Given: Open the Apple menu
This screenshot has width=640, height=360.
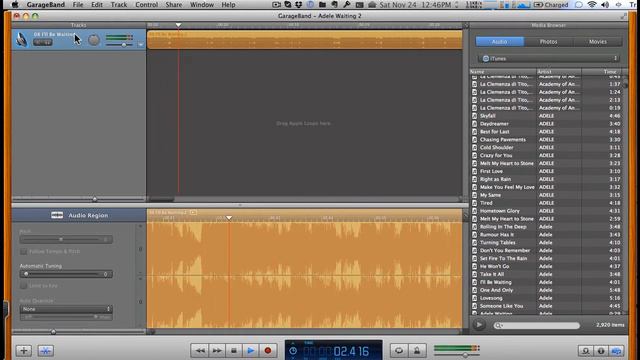Looking at the screenshot, I should click(15, 5).
